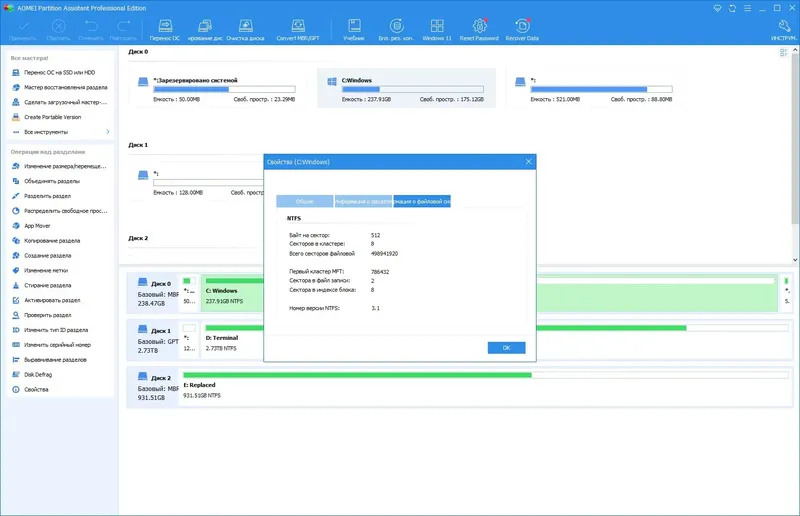Select the Зарезервировано системой partition card
This screenshot has height=516, width=800.
(x=217, y=89)
